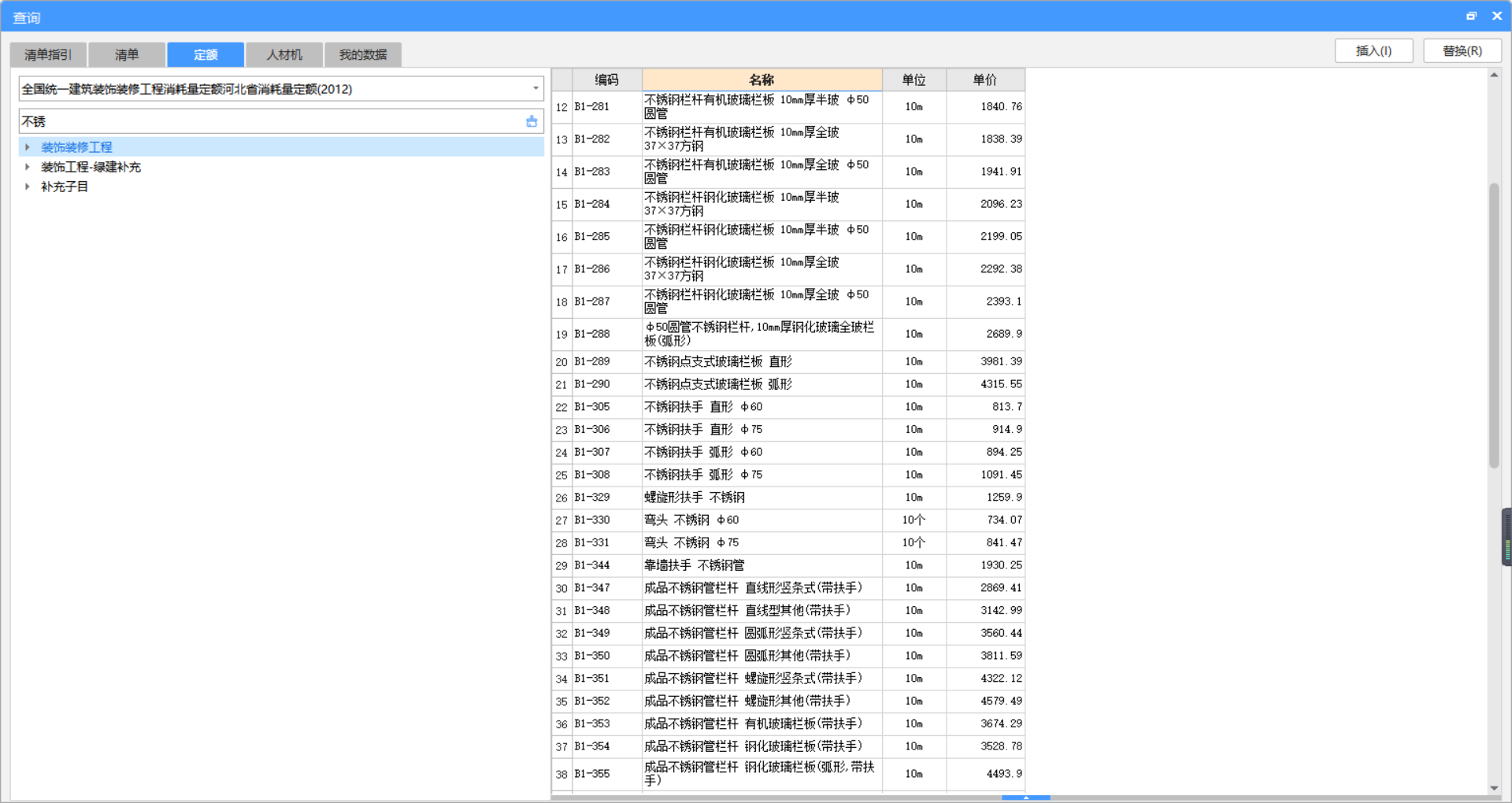The image size is (1512, 803).
Task: Select 弯头 不锈钢 φ75 row
Action: (788, 542)
